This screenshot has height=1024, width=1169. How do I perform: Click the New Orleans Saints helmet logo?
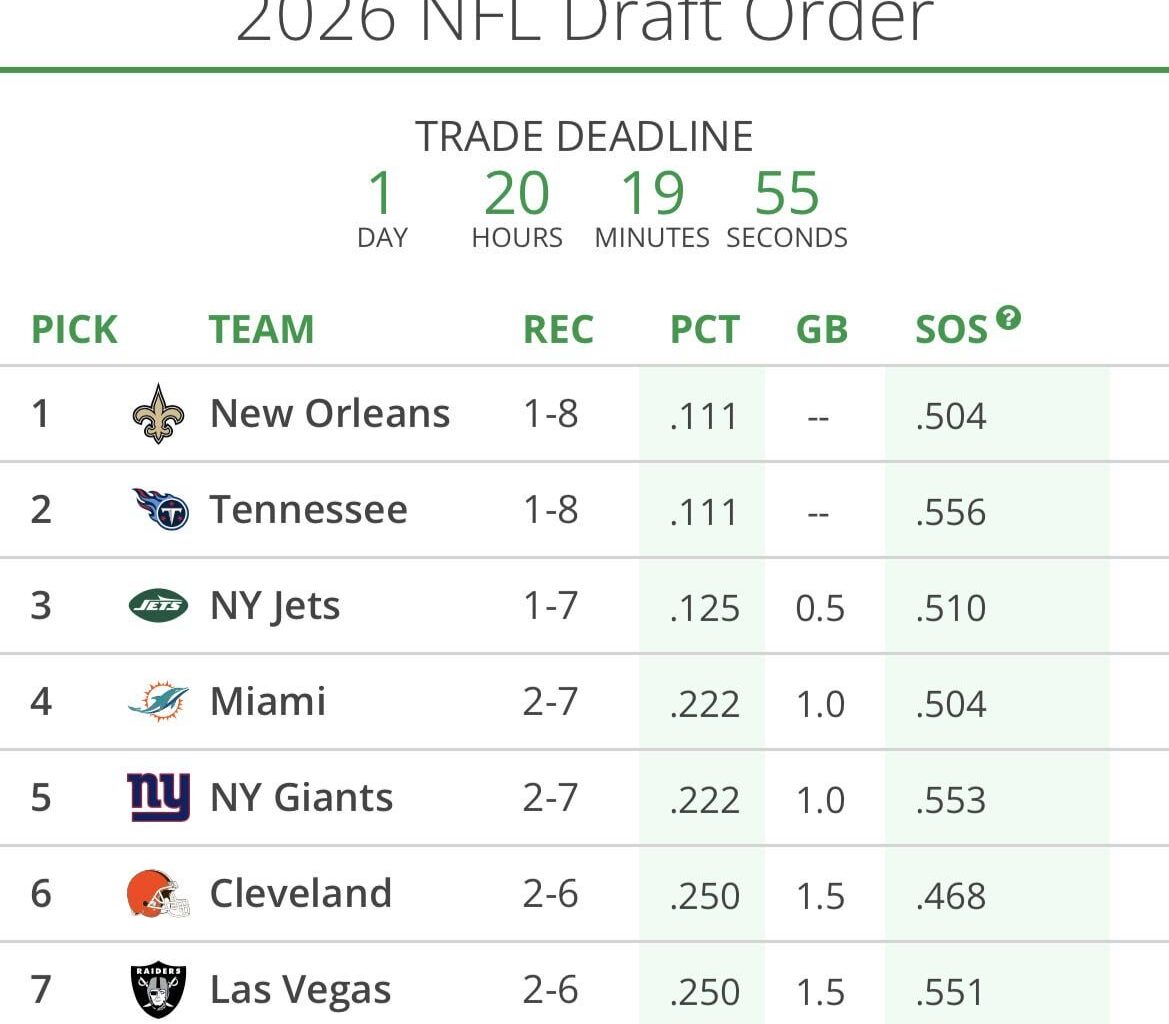coord(160,413)
